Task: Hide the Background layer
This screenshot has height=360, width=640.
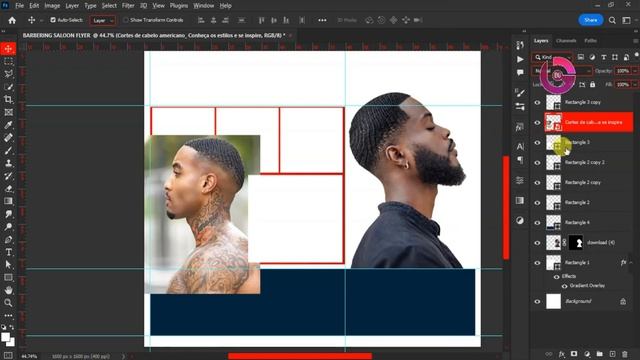Action: point(537,302)
